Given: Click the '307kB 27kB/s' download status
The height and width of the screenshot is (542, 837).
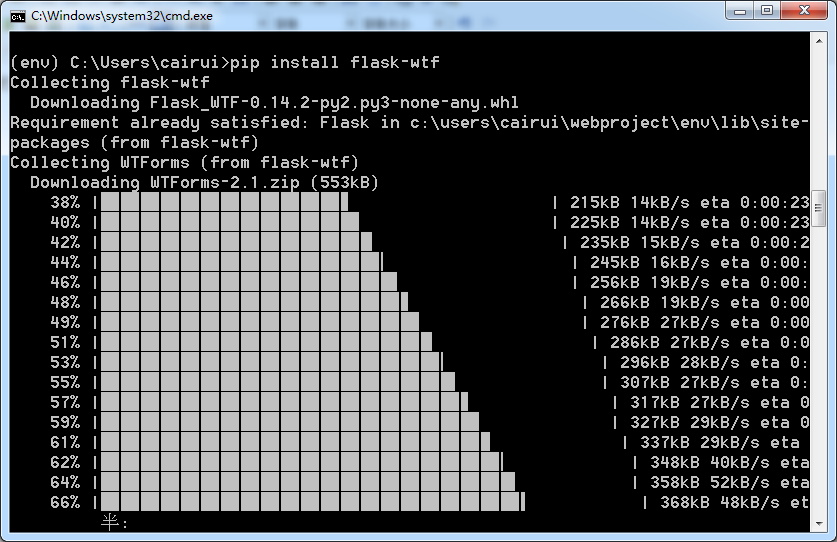Looking at the screenshot, I should pyautogui.click(x=680, y=383).
